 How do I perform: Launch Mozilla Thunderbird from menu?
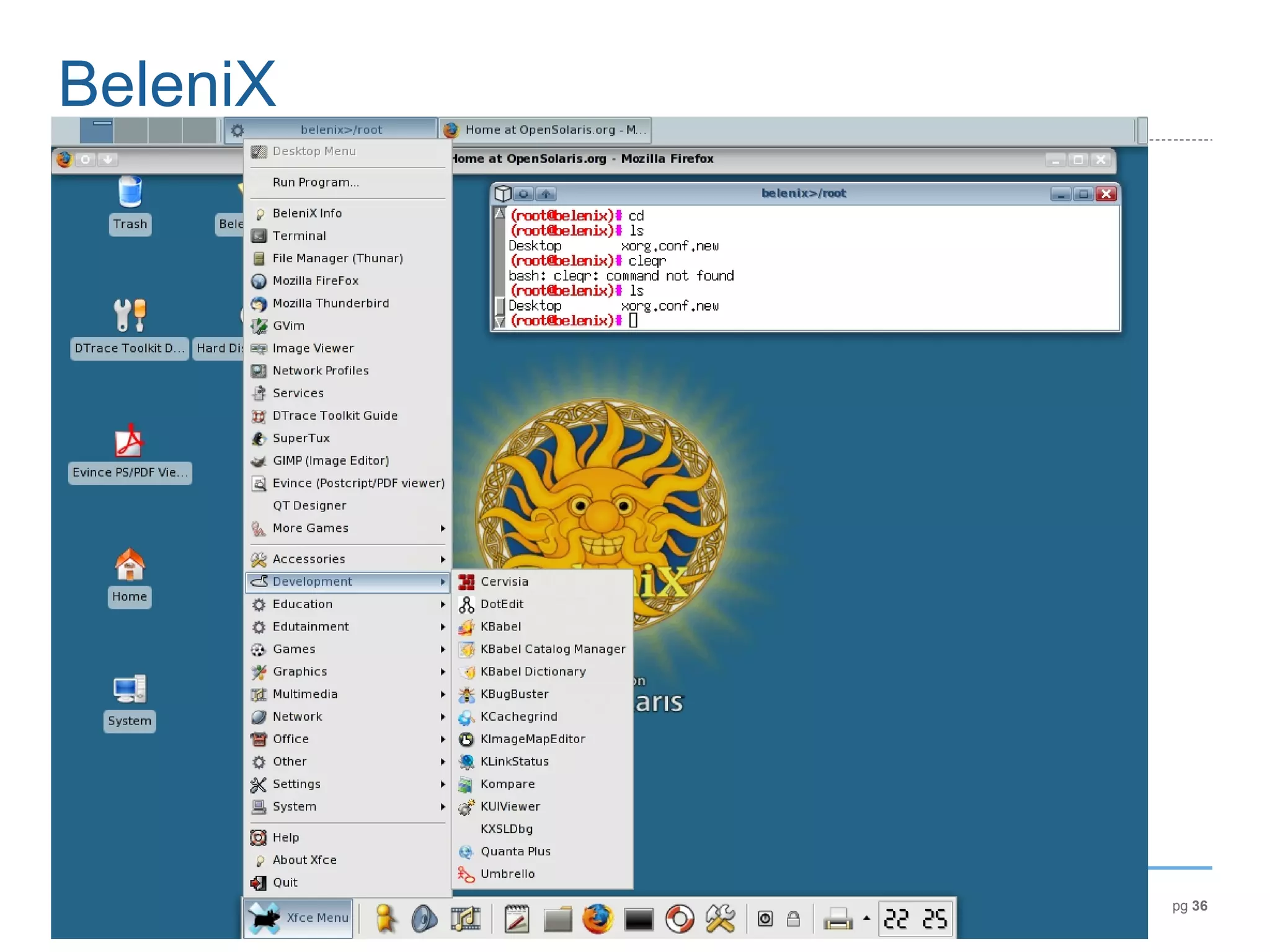pos(347,303)
